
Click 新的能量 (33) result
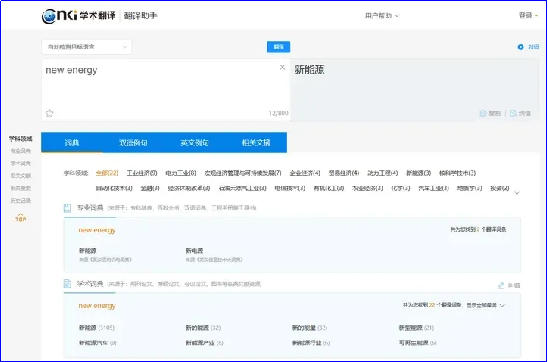309,328
